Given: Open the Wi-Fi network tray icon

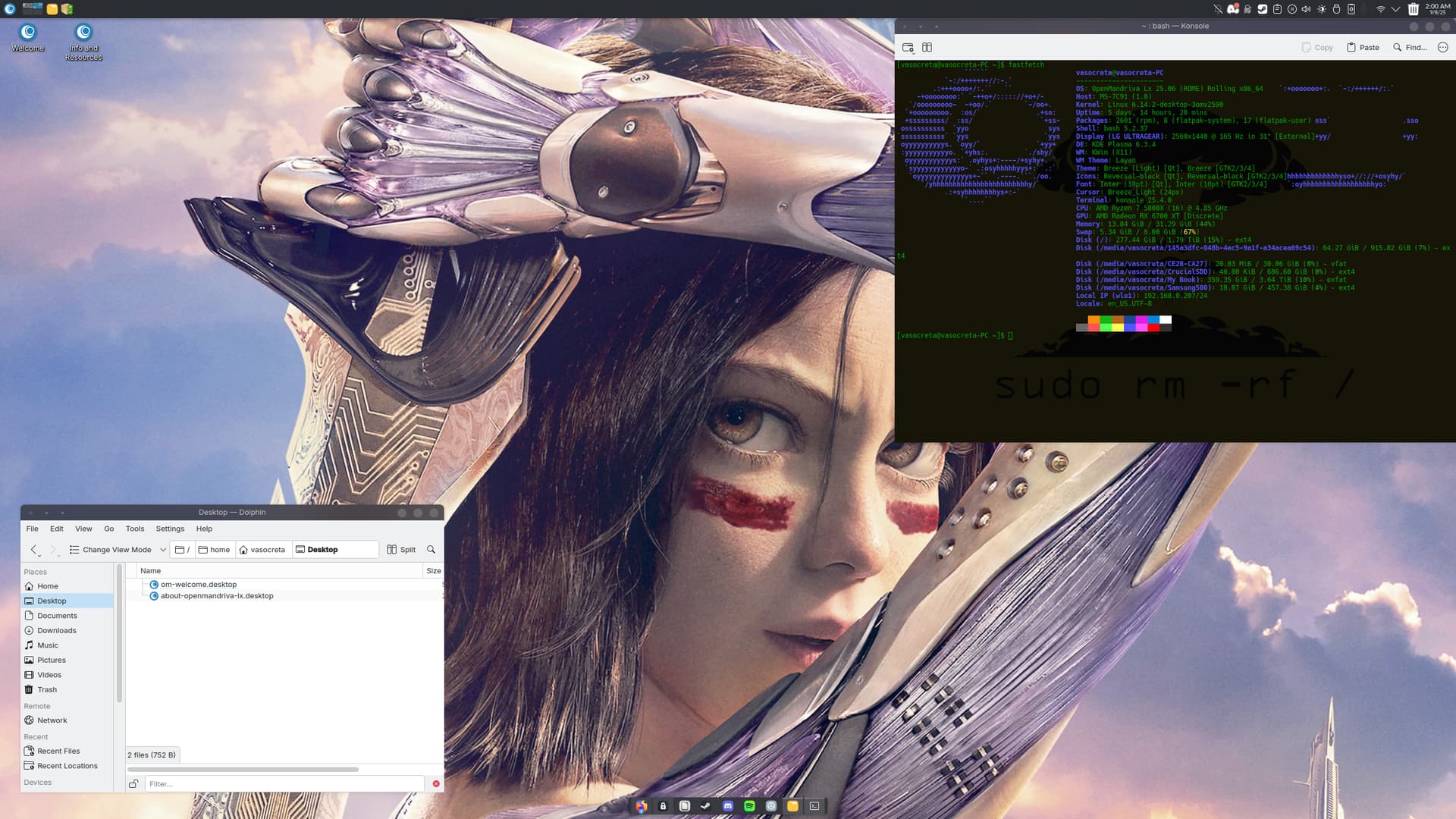Looking at the screenshot, I should (x=1380, y=9).
